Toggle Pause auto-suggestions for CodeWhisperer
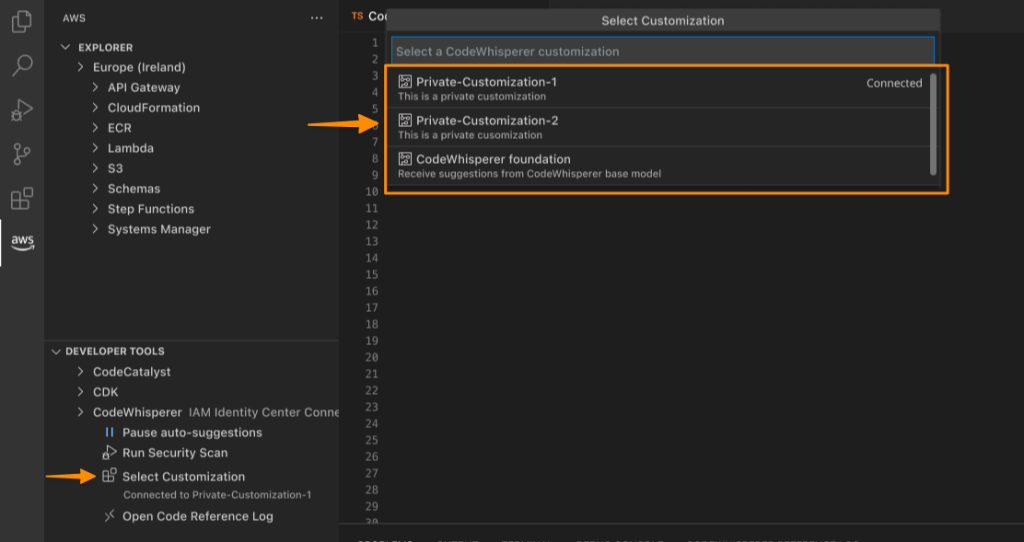Viewport: 1024px width, 542px height. click(x=183, y=432)
